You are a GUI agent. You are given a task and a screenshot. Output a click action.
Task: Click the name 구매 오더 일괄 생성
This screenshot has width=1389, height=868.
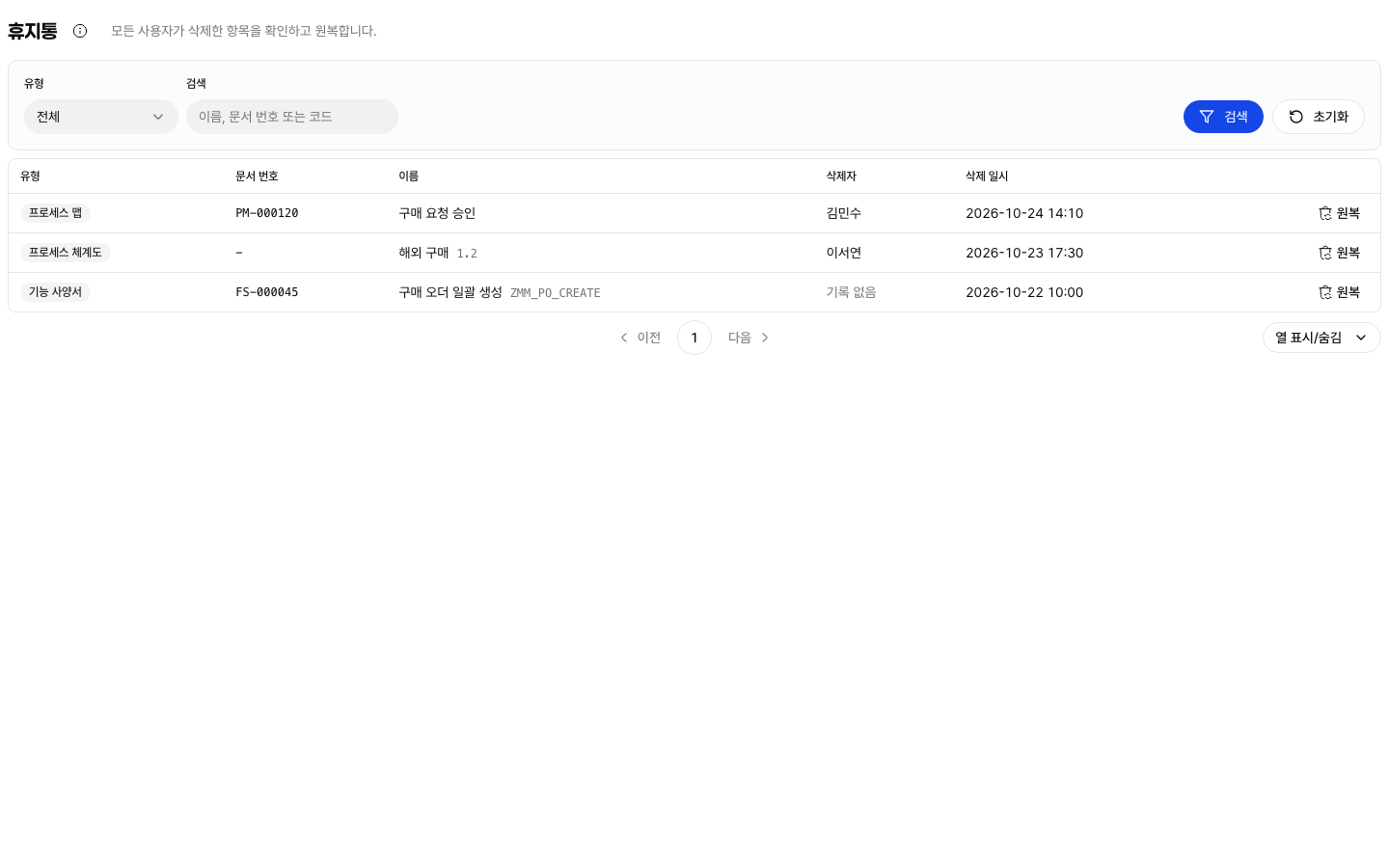(x=450, y=292)
